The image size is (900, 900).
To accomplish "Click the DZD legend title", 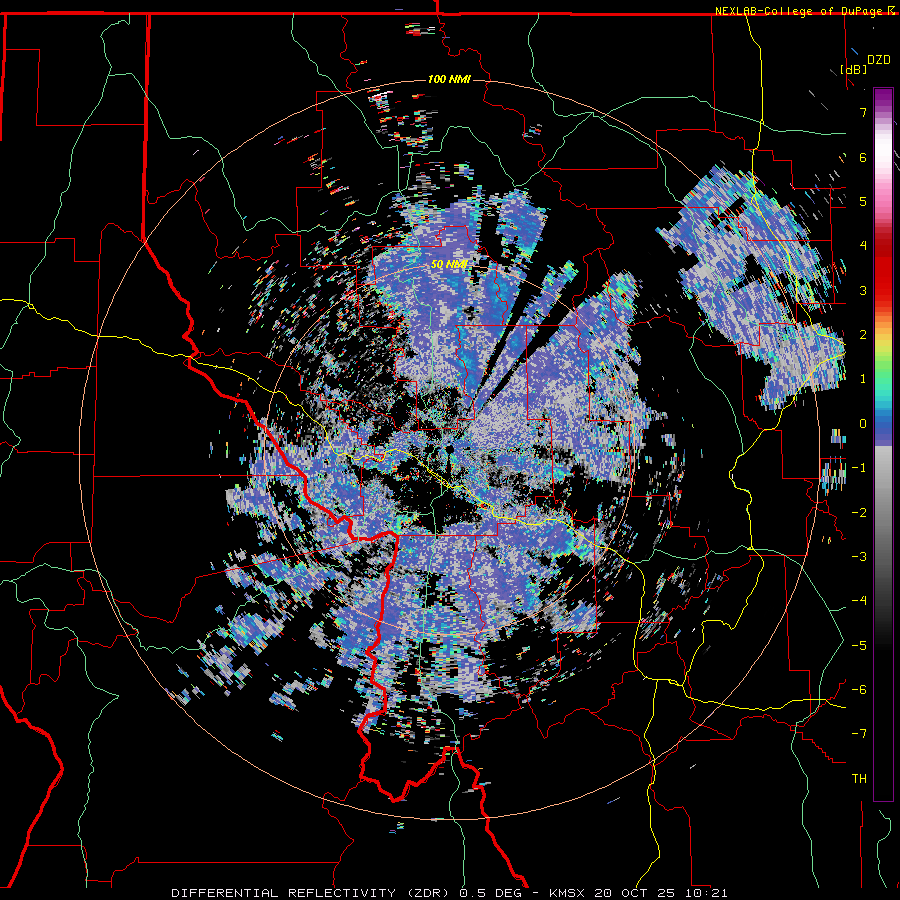I will tap(878, 60).
